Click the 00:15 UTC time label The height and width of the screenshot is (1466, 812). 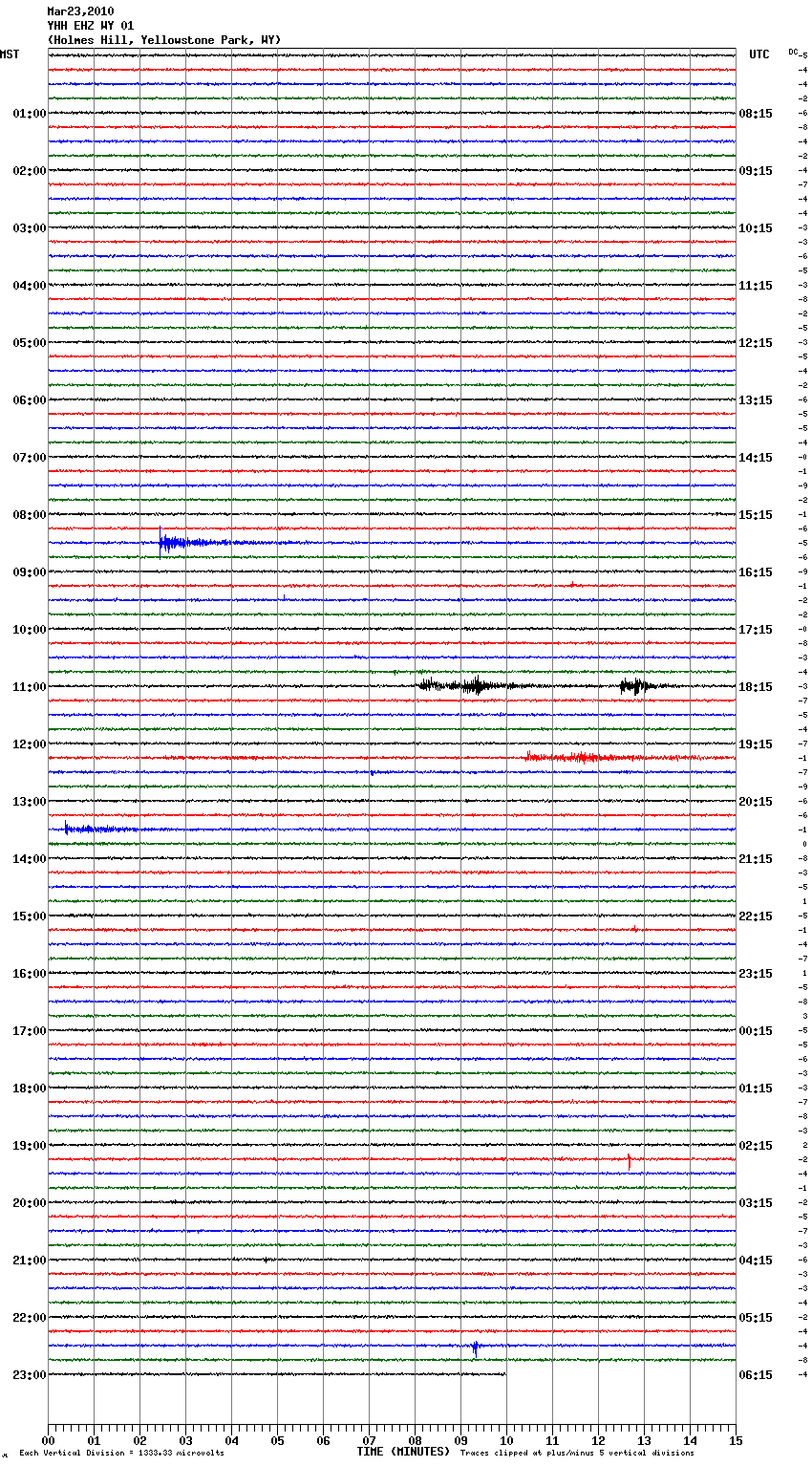(756, 1031)
